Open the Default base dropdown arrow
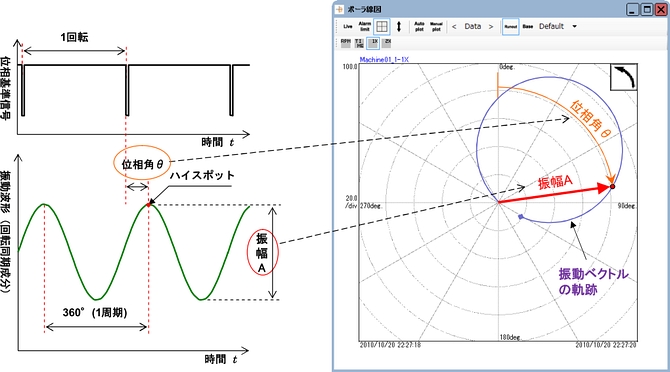 pyautogui.click(x=575, y=26)
